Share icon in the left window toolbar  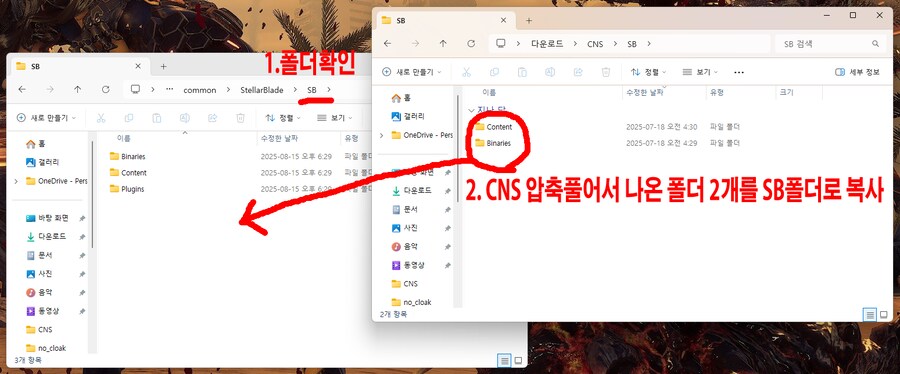click(x=212, y=118)
